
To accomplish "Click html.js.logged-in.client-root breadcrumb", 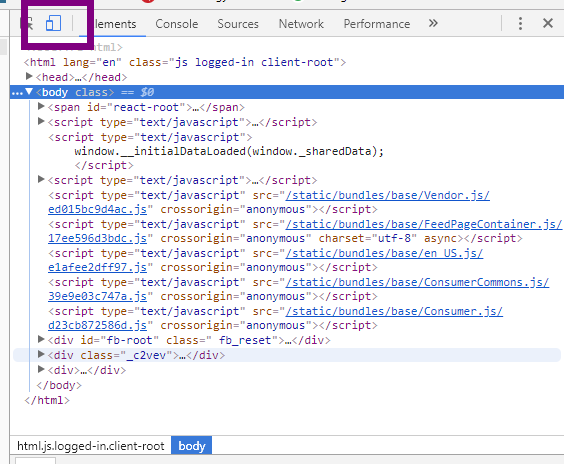I will coord(91,446).
